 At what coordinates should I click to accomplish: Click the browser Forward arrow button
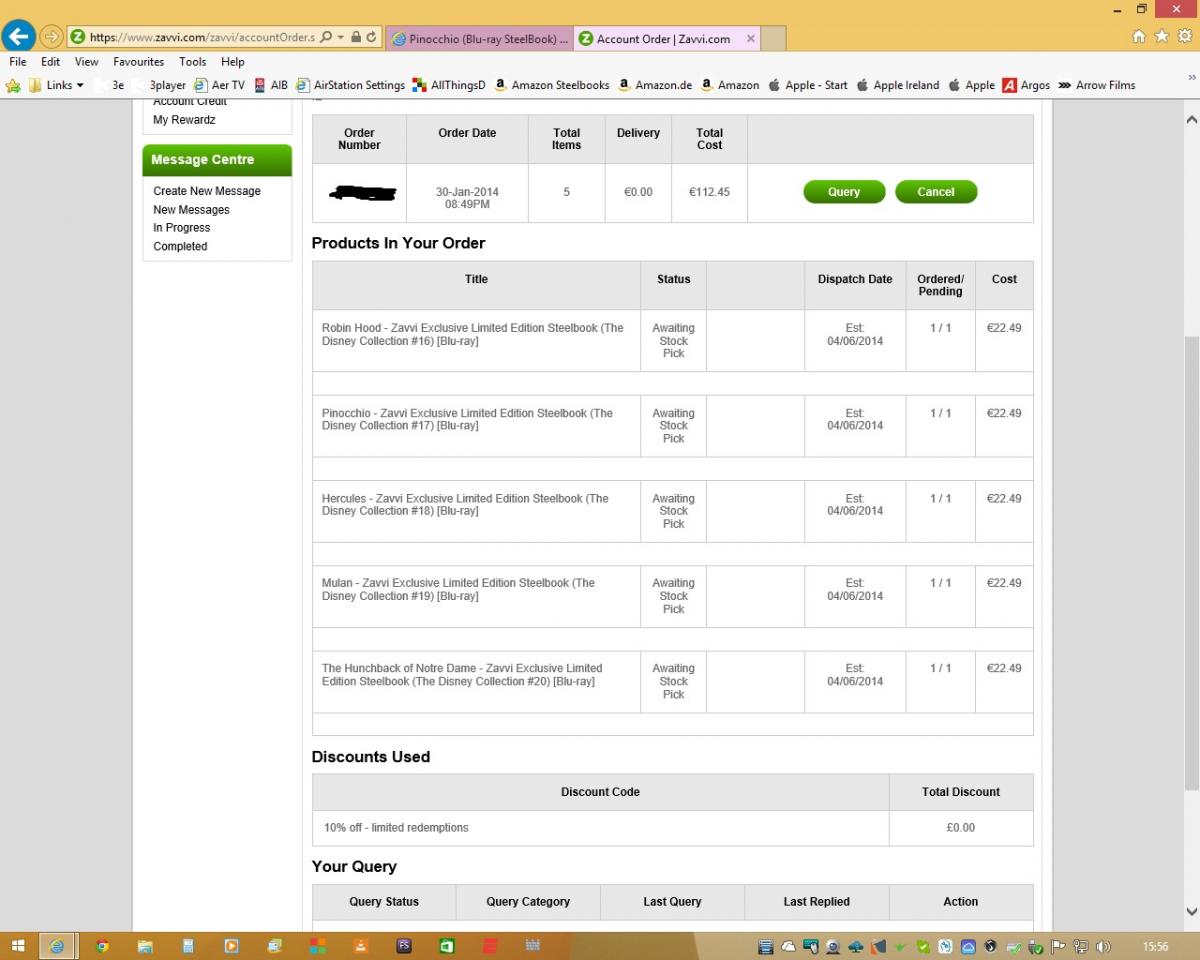point(51,38)
